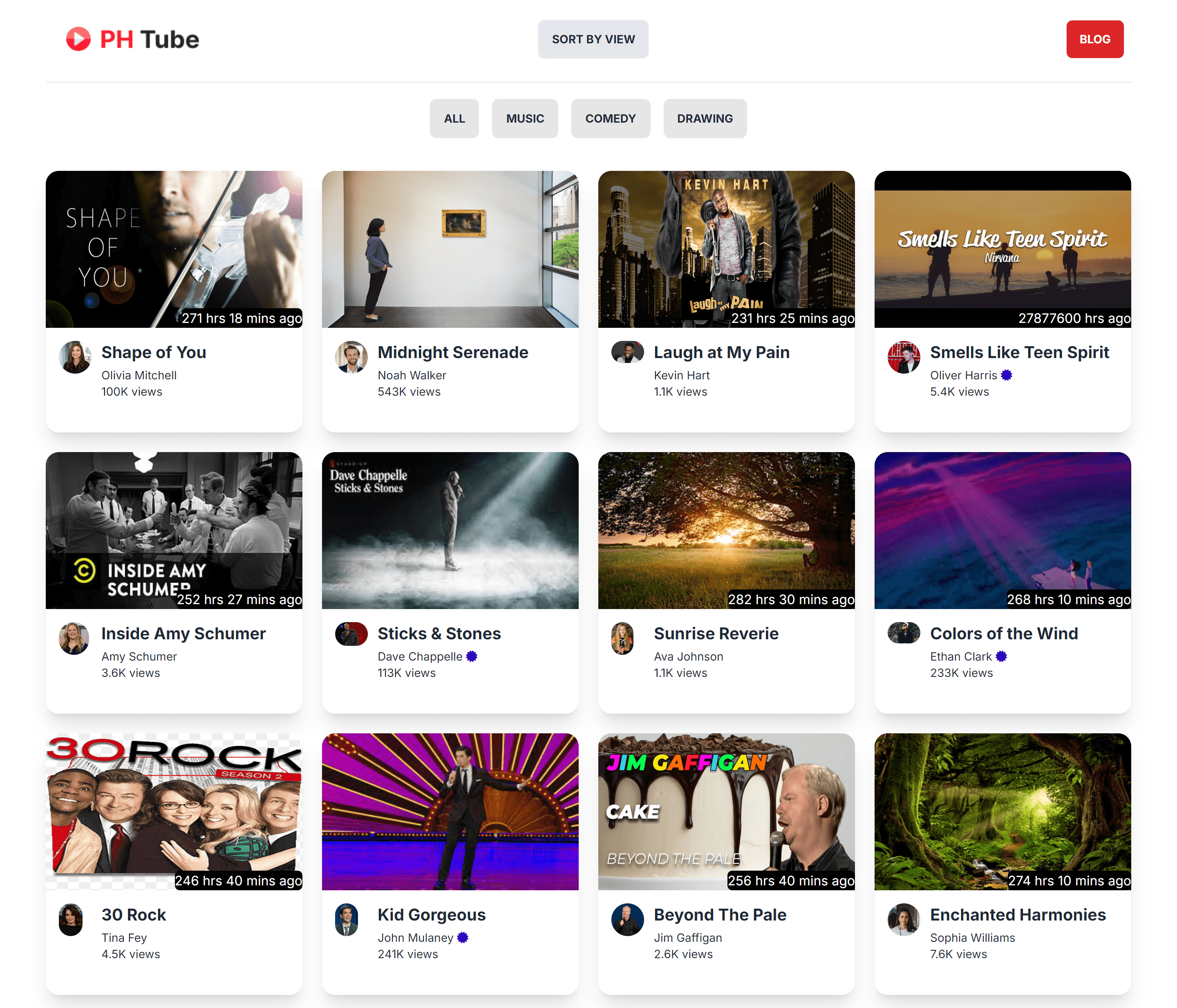
Task: Click the Kid Gorgeous title
Action: 431,915
